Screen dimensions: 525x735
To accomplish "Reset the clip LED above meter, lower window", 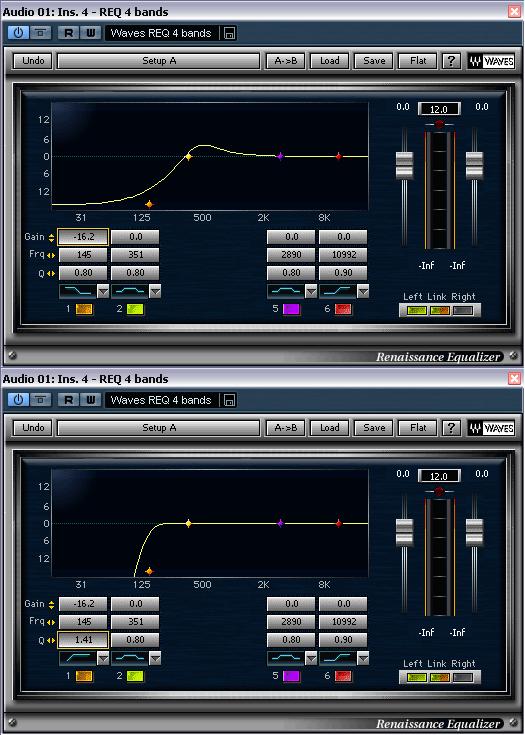I will point(439,491).
